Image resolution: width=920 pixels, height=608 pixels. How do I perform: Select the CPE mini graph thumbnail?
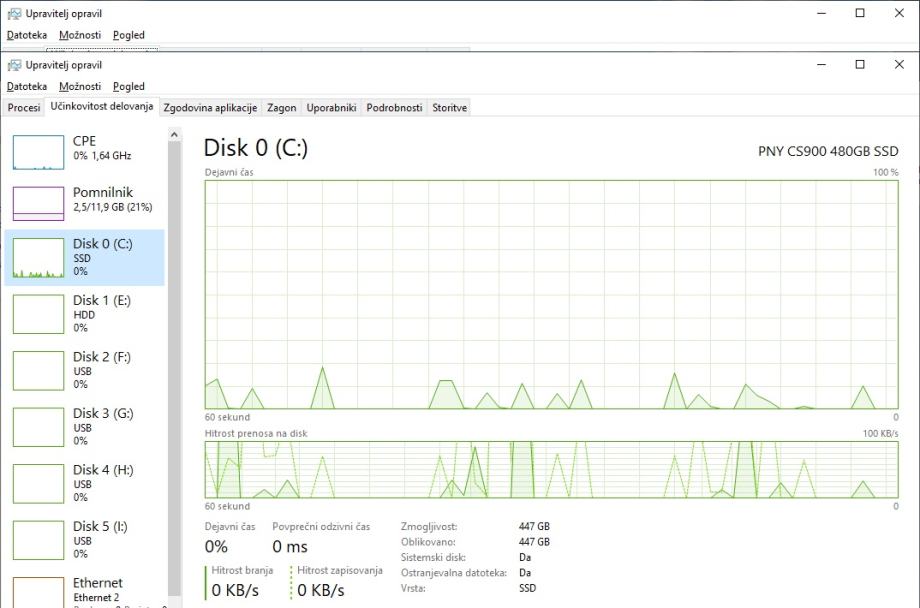click(38, 150)
